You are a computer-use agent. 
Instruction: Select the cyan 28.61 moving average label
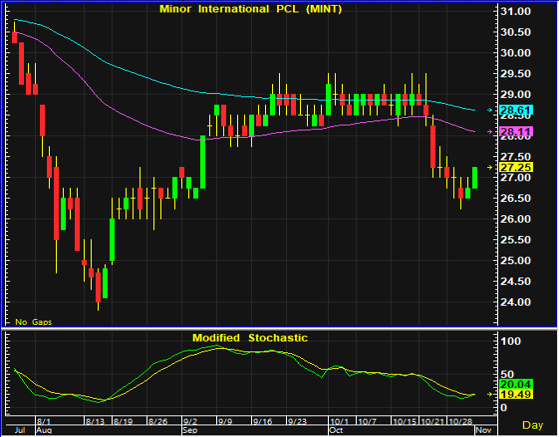click(516, 110)
